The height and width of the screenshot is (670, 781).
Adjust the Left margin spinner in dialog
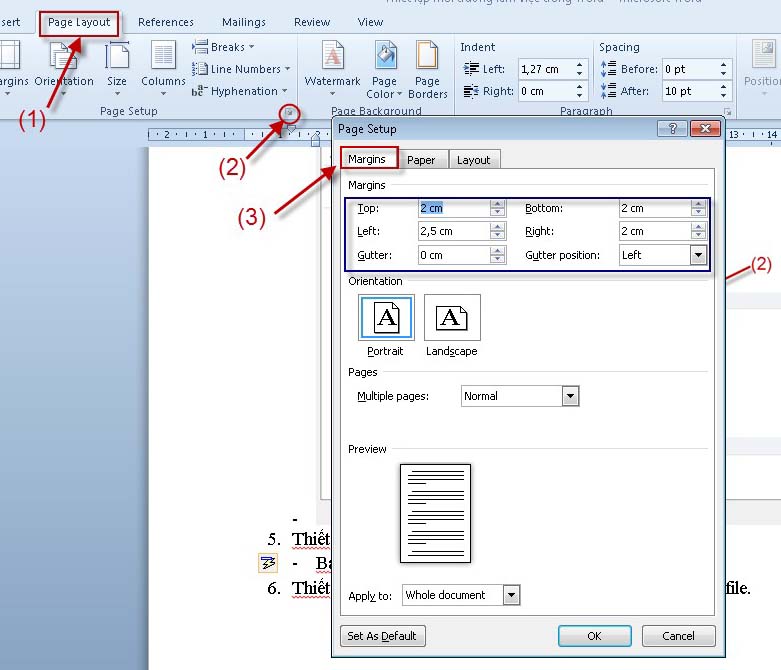[x=497, y=231]
